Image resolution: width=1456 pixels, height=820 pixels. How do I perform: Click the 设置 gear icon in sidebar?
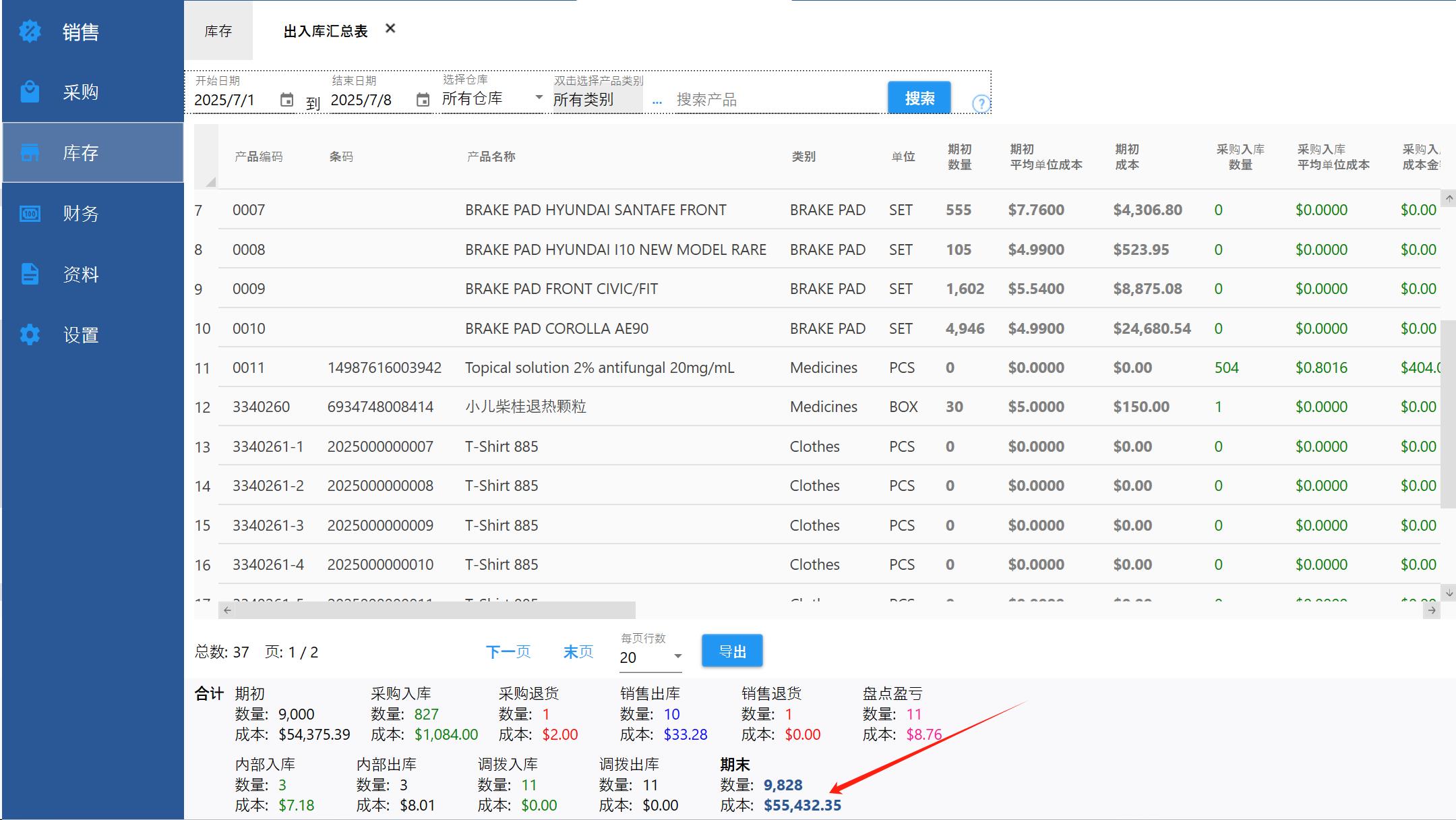click(30, 334)
